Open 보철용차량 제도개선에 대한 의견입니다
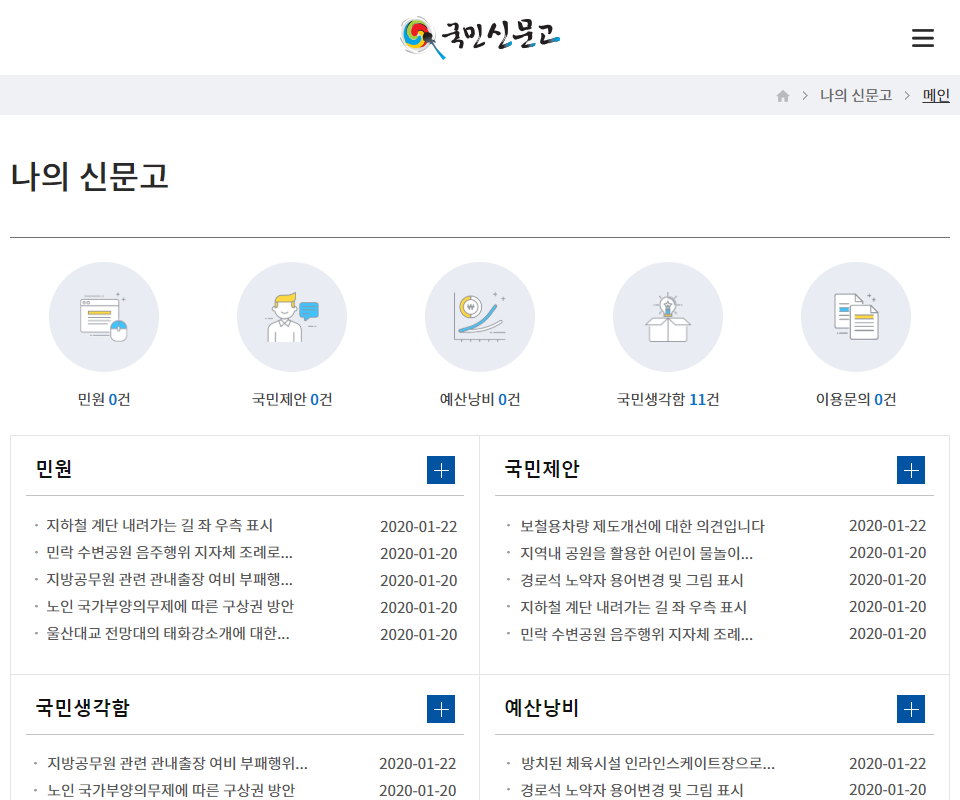Viewport: 960px width, 800px height. tap(642, 526)
